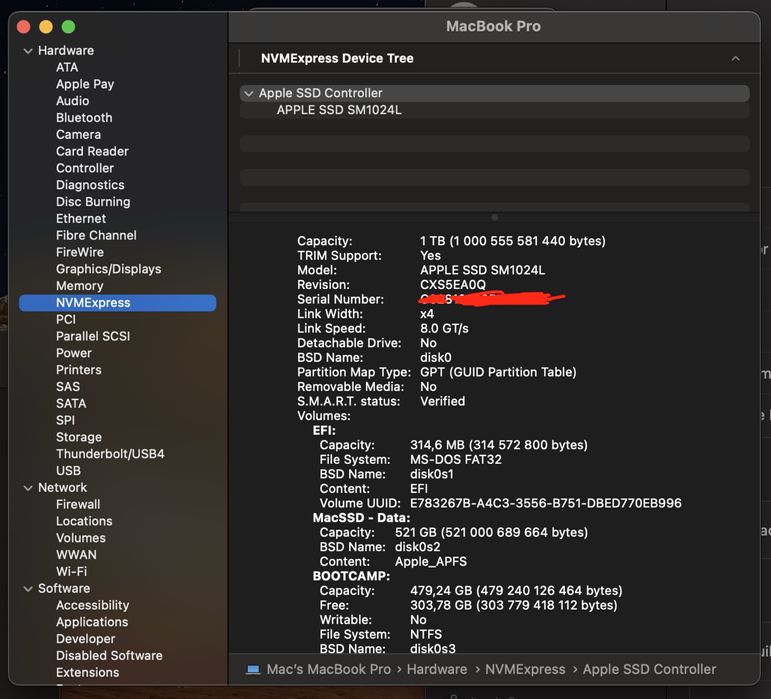This screenshot has width=771, height=699.
Task: Click the MS-DOS FAT32 file system value
Action: tap(456, 460)
